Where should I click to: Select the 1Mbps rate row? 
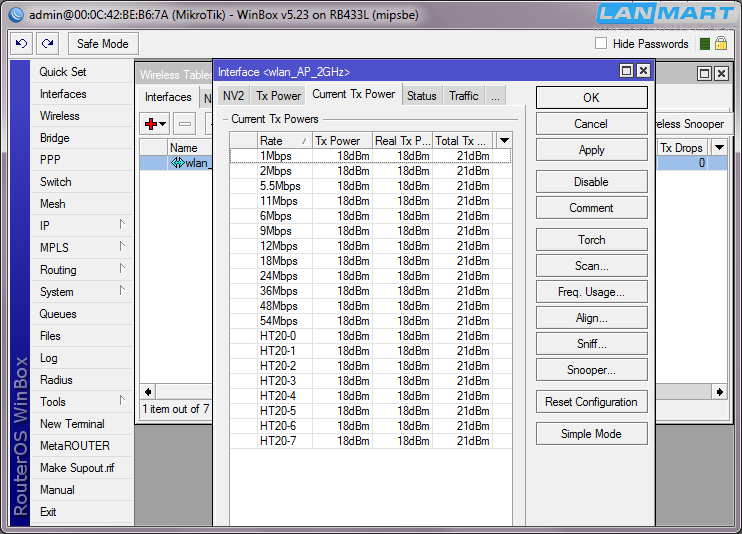point(371,156)
